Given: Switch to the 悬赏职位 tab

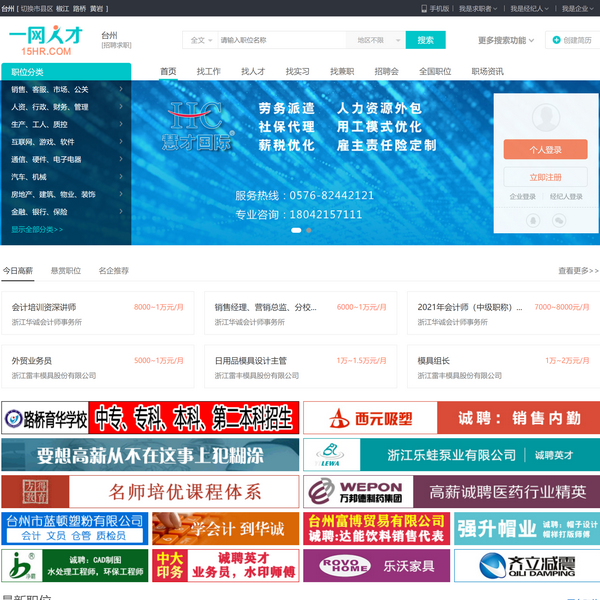Looking at the screenshot, I should 66,271.
